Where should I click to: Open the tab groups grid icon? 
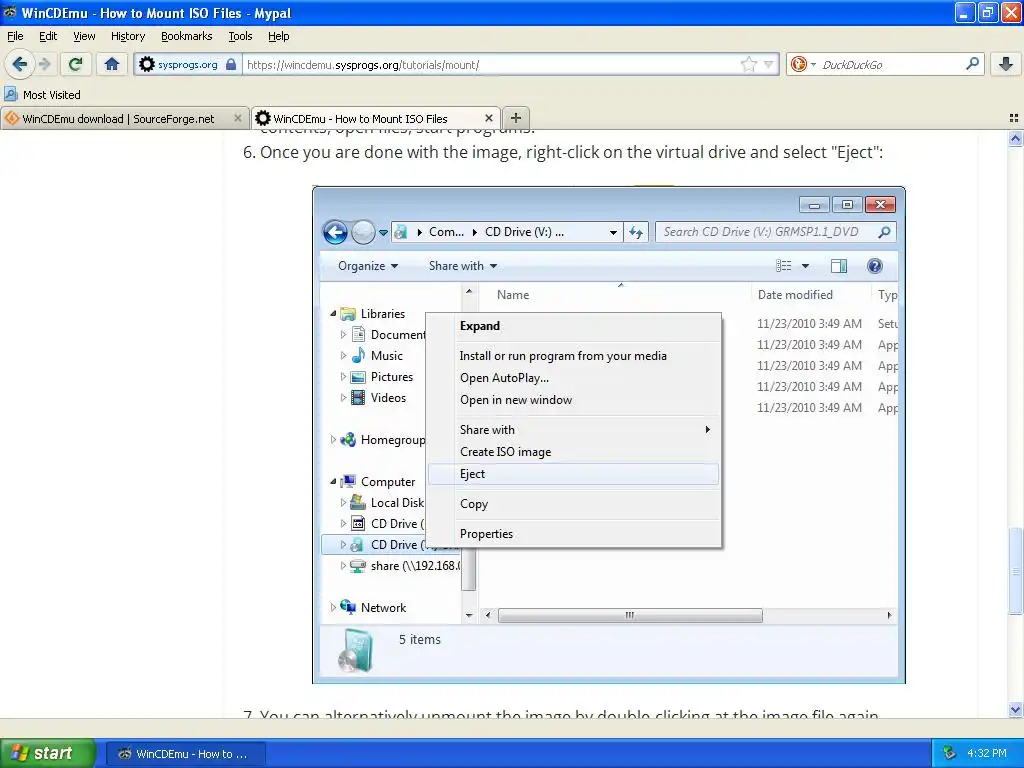coord(1014,118)
